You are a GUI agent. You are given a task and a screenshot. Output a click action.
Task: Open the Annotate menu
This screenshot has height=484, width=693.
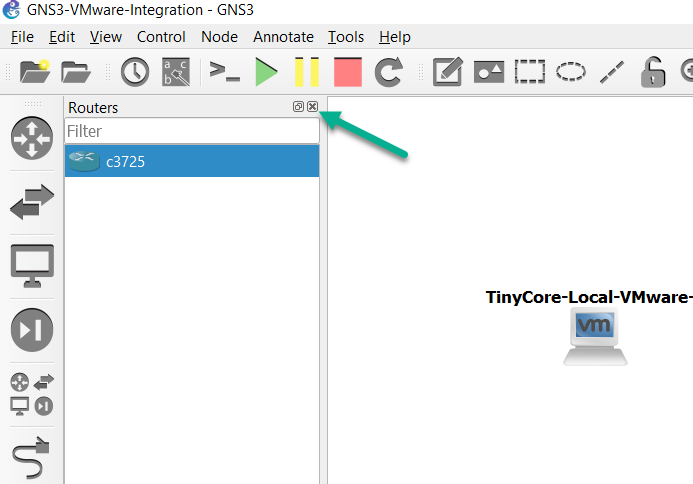[x=283, y=37]
